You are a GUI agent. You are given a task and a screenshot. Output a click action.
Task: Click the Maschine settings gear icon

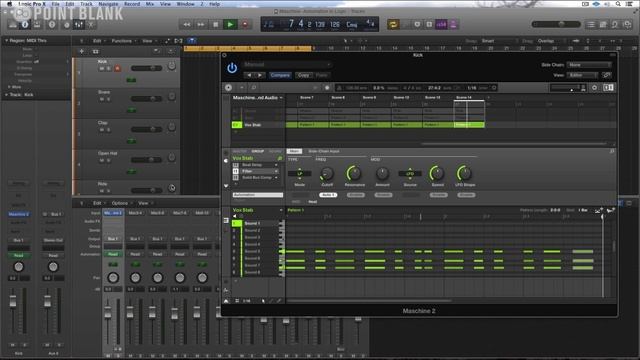coord(594,87)
